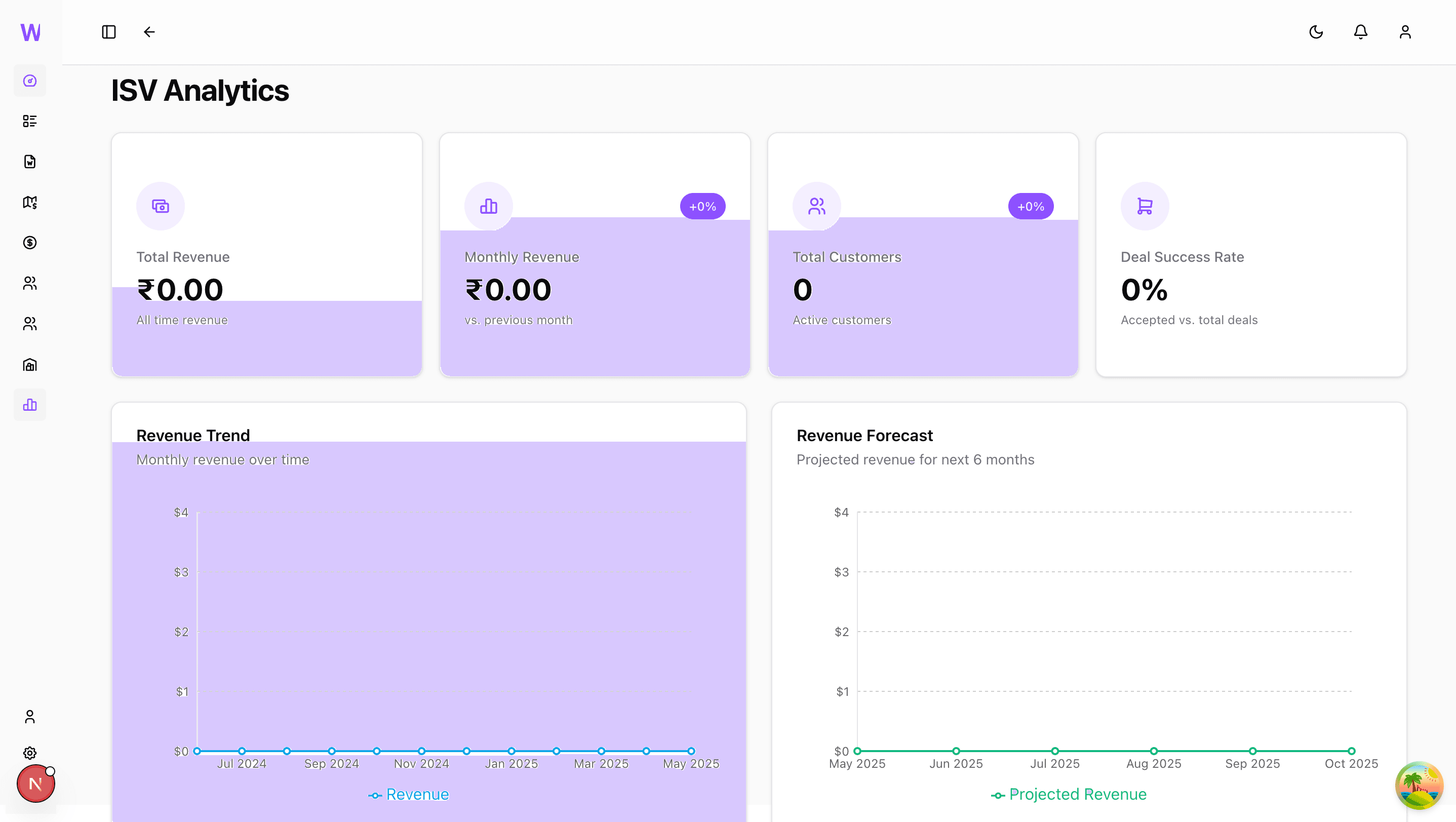This screenshot has width=1456, height=822.
Task: Click the Deal Success Rate cart icon
Action: [1145, 206]
